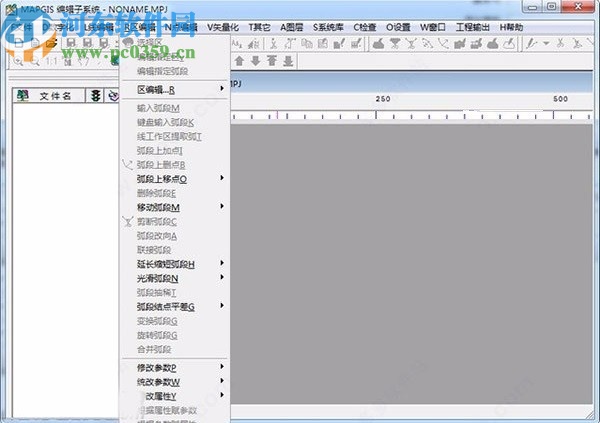
Task: Click the traffic light icon in file panel header
Action: pos(95,95)
